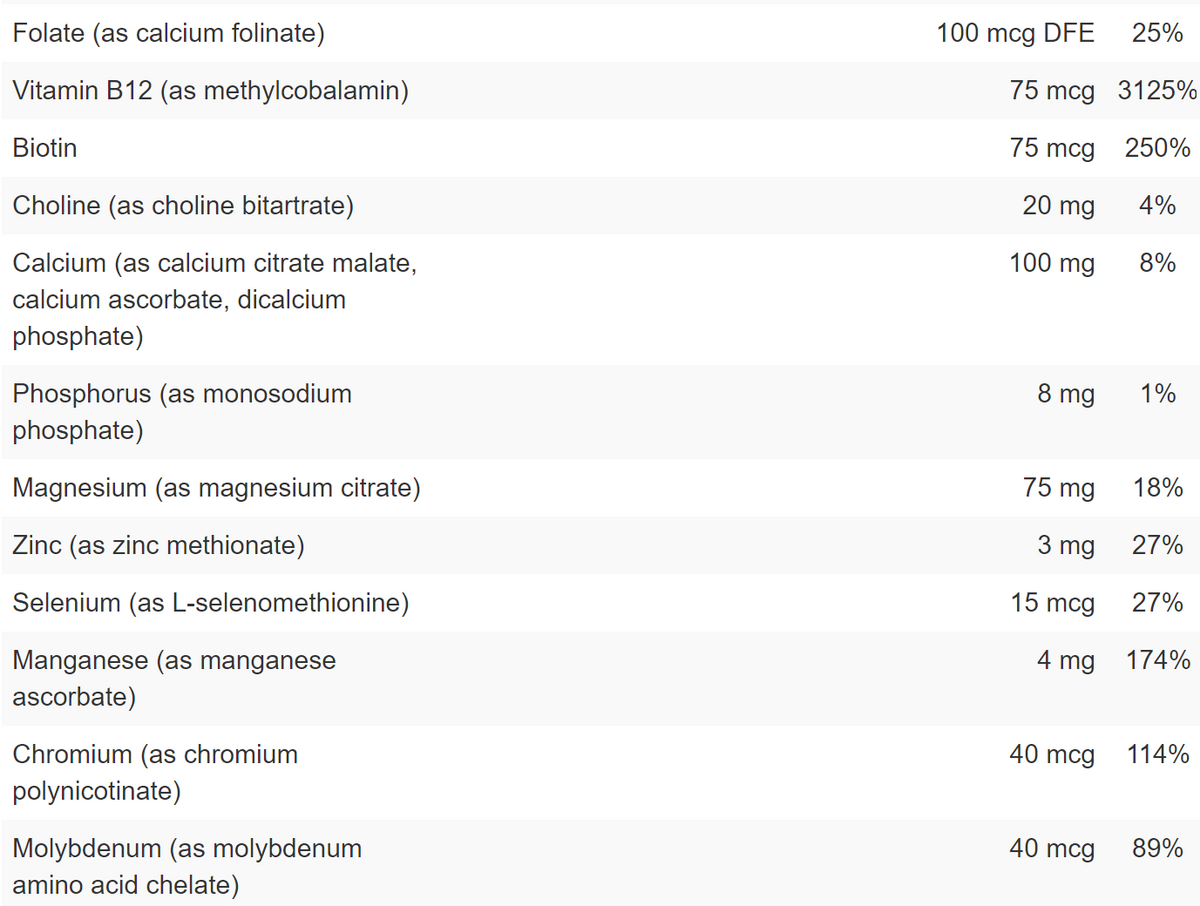
Task: Select the 20 mg choline amount
Action: (1058, 206)
